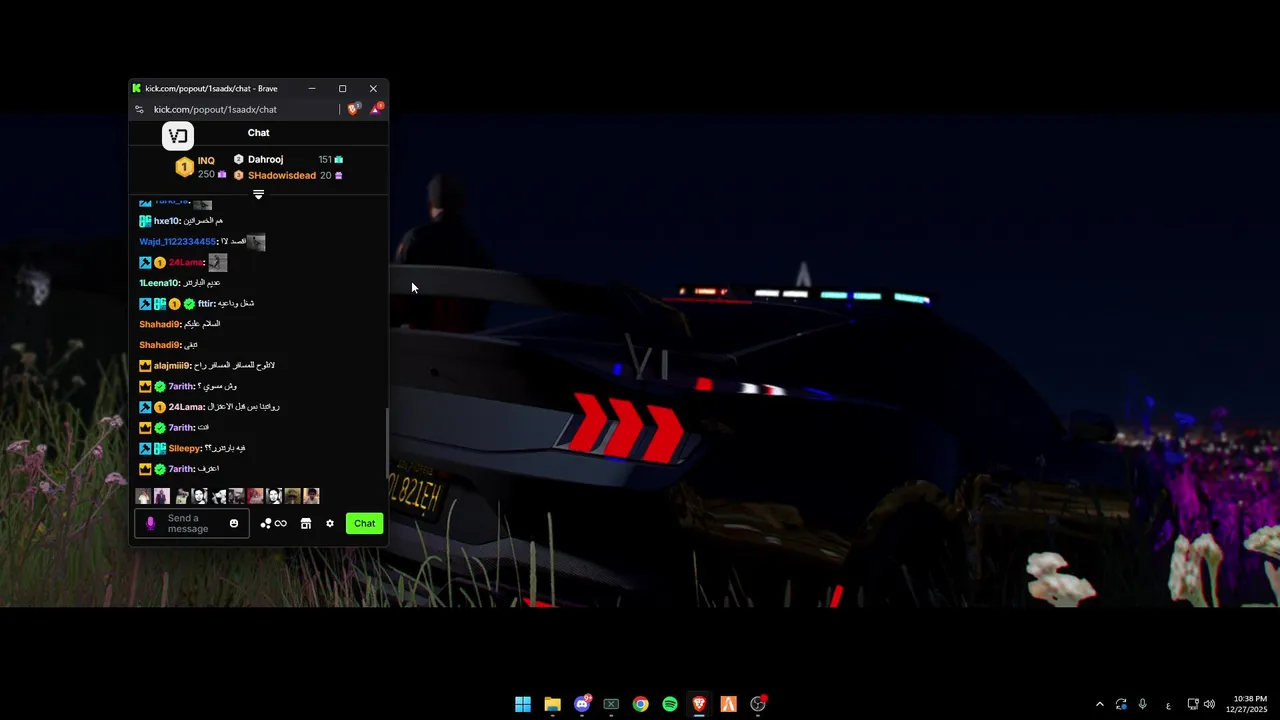Click the sync icon in system tray
This screenshot has width=1280, height=720.
coord(1121,704)
